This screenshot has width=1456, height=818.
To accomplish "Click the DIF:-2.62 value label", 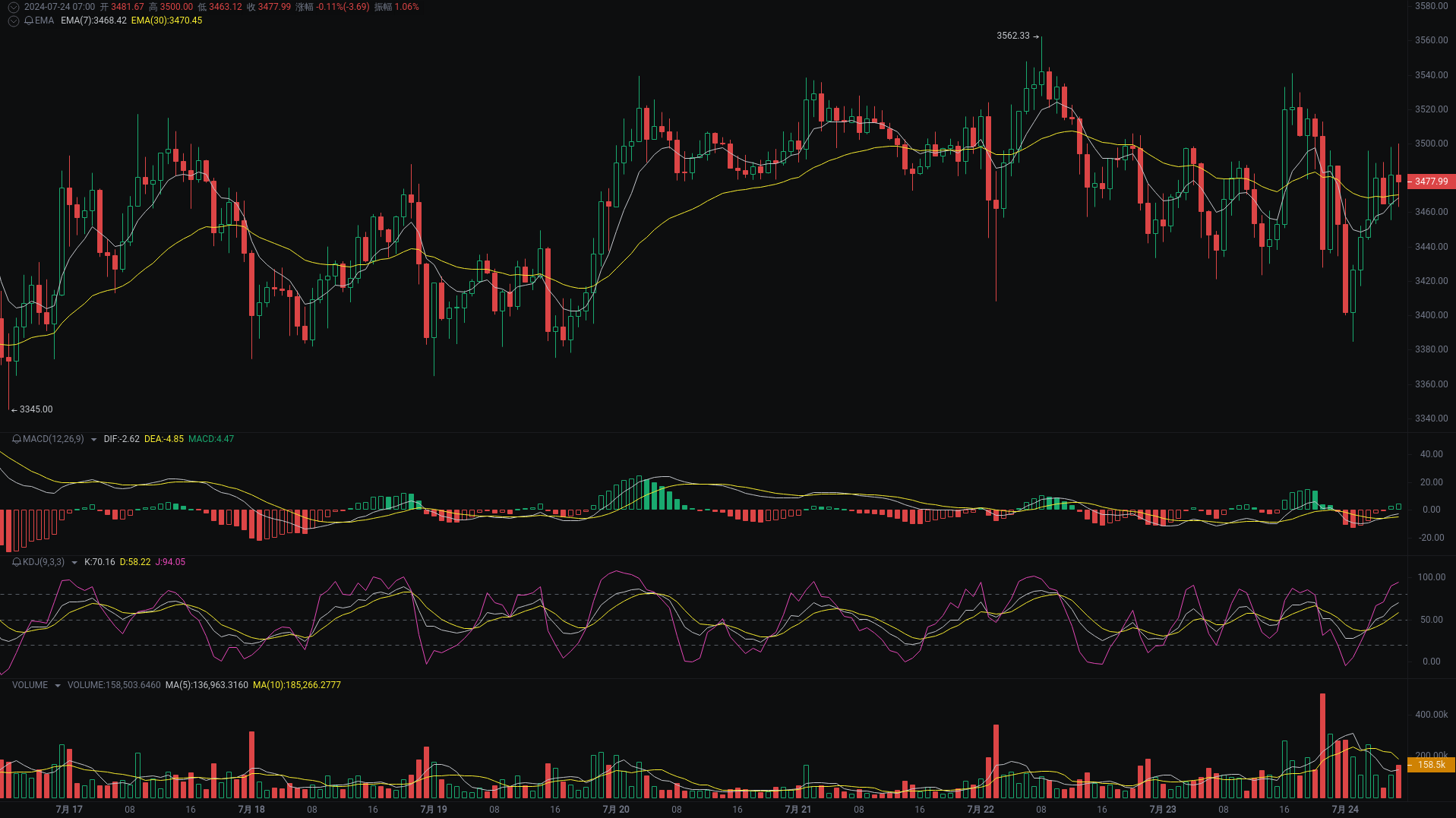I will [x=122, y=439].
